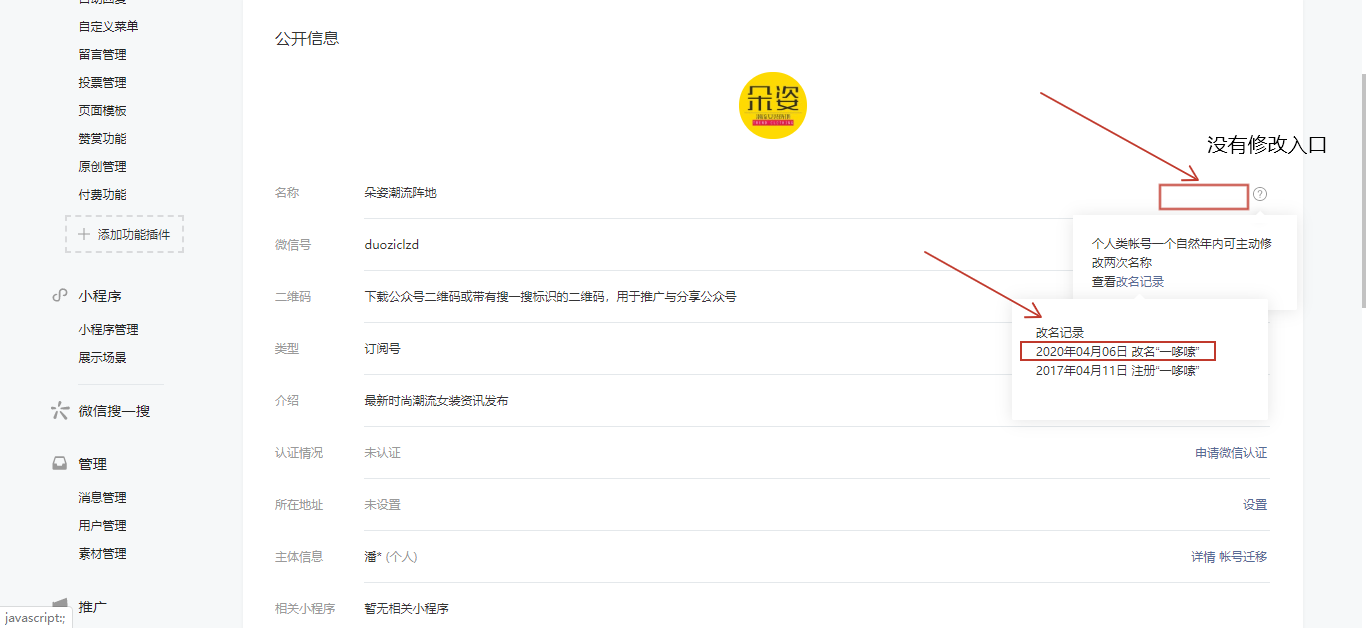This screenshot has width=1366, height=628.
Task: Click the 2020年04月06日 rename record
Action: point(1117,351)
